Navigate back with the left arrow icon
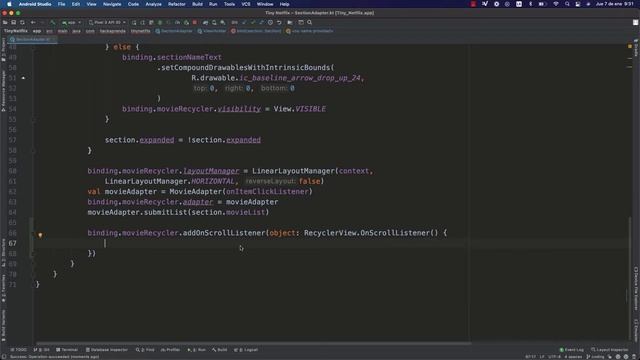Viewport: 640px width, 360px height. 33,22
